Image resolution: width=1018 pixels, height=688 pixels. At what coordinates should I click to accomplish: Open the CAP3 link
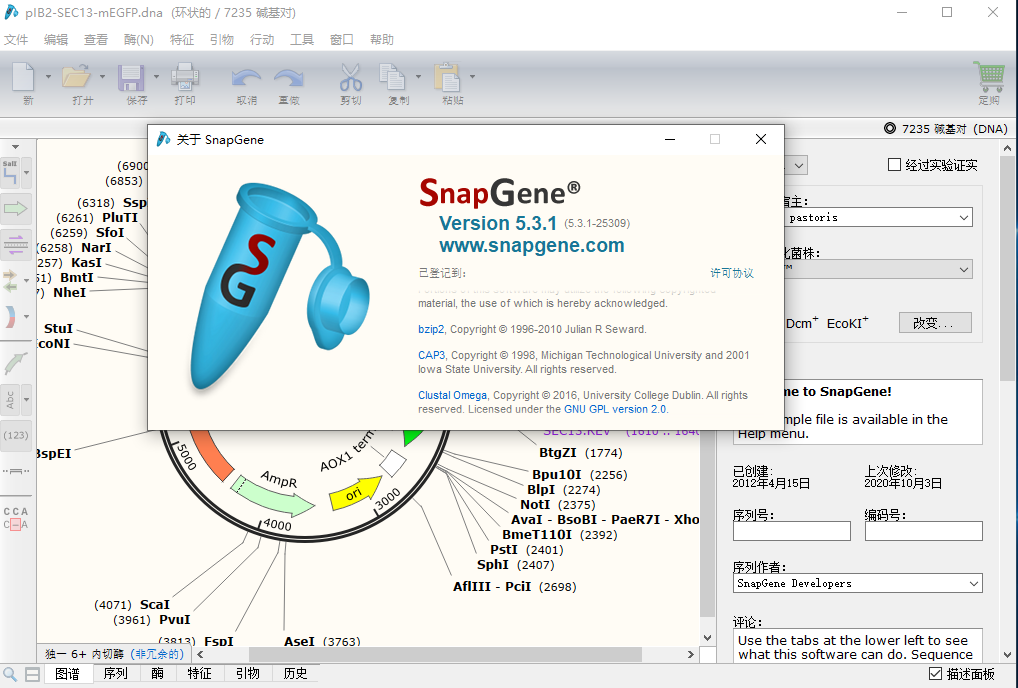(x=432, y=355)
